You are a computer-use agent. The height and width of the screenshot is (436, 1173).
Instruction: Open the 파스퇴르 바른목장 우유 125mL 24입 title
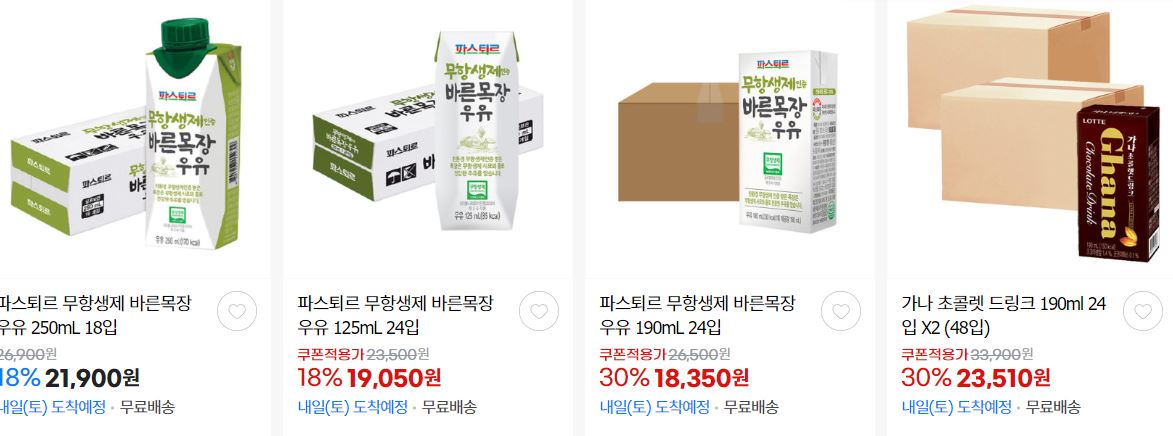click(396, 315)
